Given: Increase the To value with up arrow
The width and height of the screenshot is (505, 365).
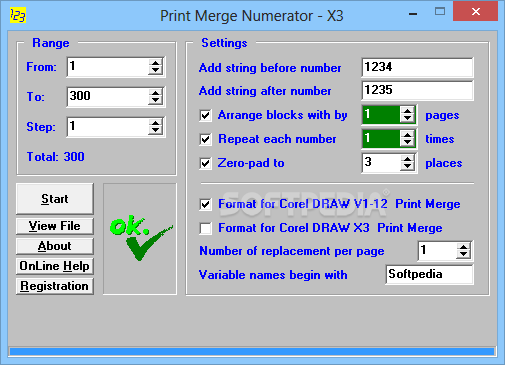Looking at the screenshot, I should pos(155,93).
